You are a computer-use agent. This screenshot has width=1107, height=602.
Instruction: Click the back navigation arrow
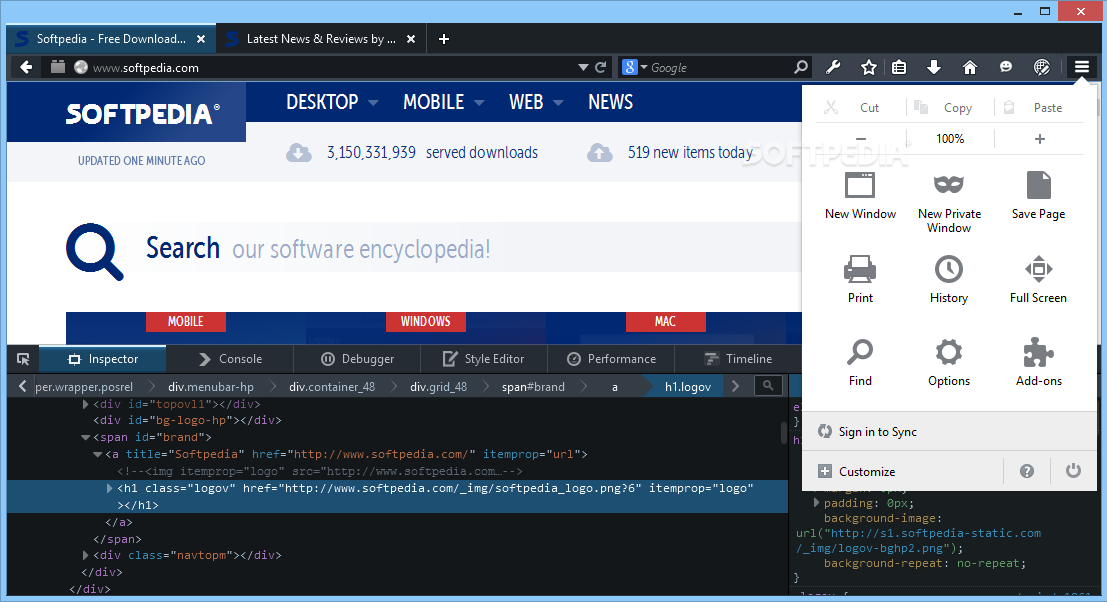pos(26,67)
